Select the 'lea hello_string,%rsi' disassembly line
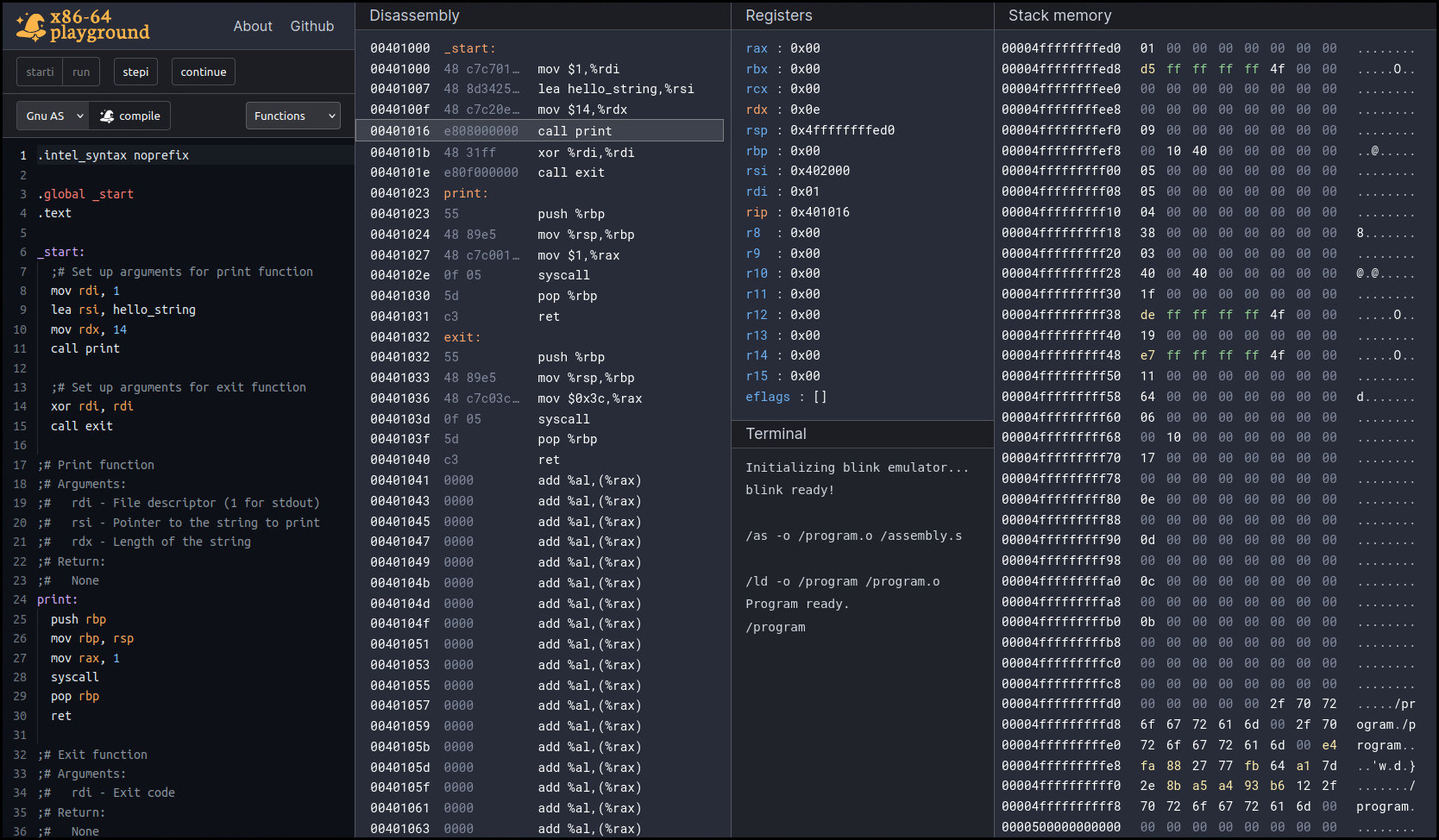The height and width of the screenshot is (840, 1439). (540, 89)
